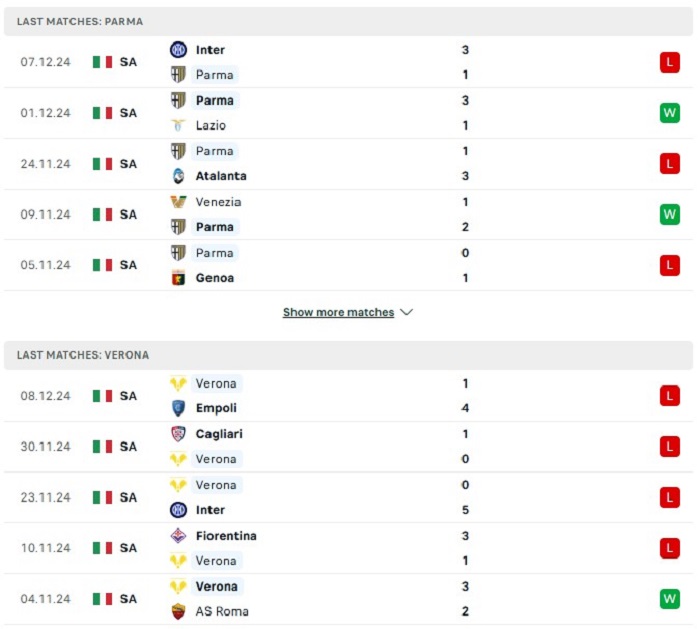
Task: Click the Lazio eagle logo
Action: (x=179, y=125)
